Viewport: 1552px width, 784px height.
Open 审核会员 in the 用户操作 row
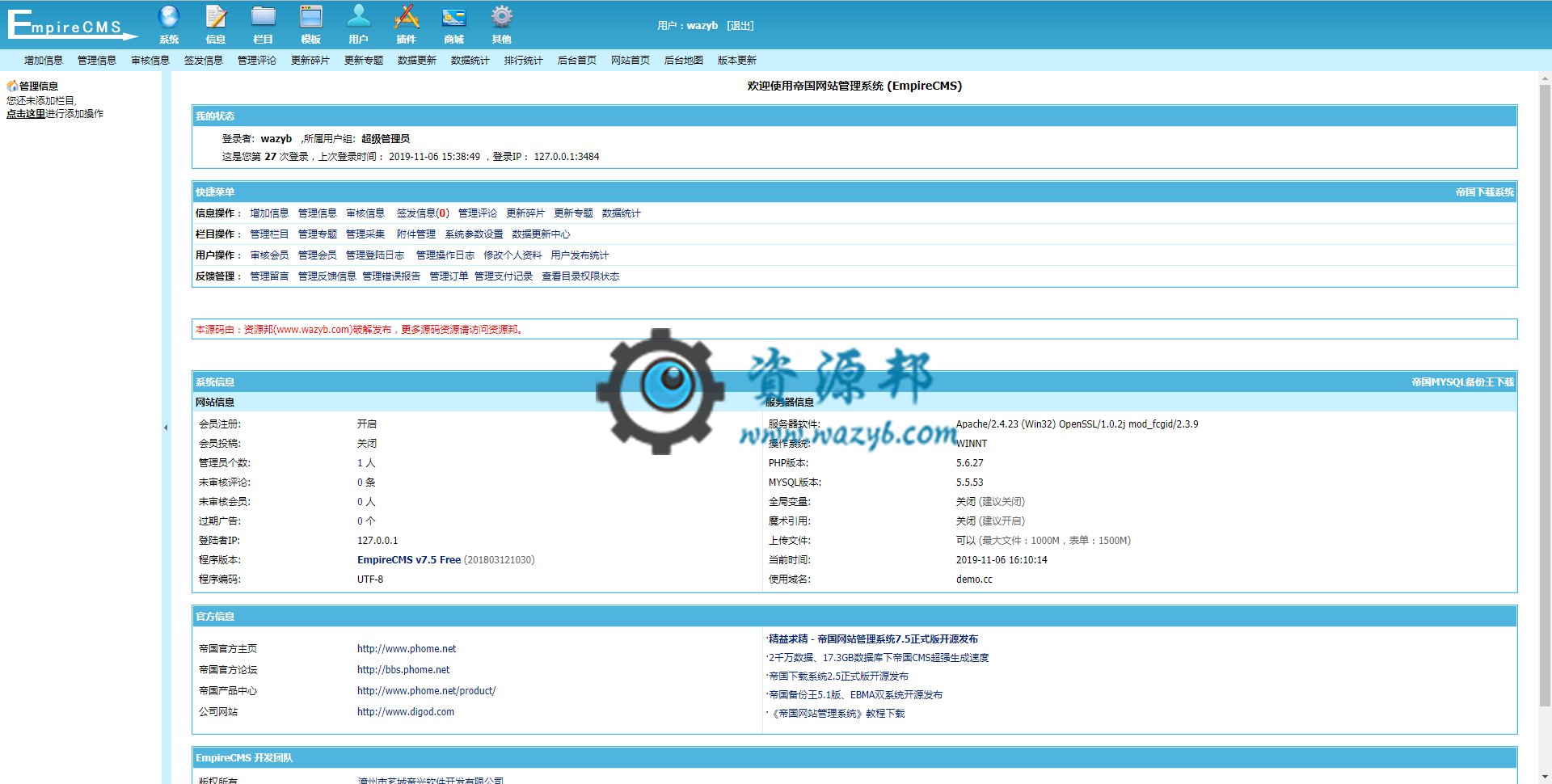pyautogui.click(x=269, y=255)
